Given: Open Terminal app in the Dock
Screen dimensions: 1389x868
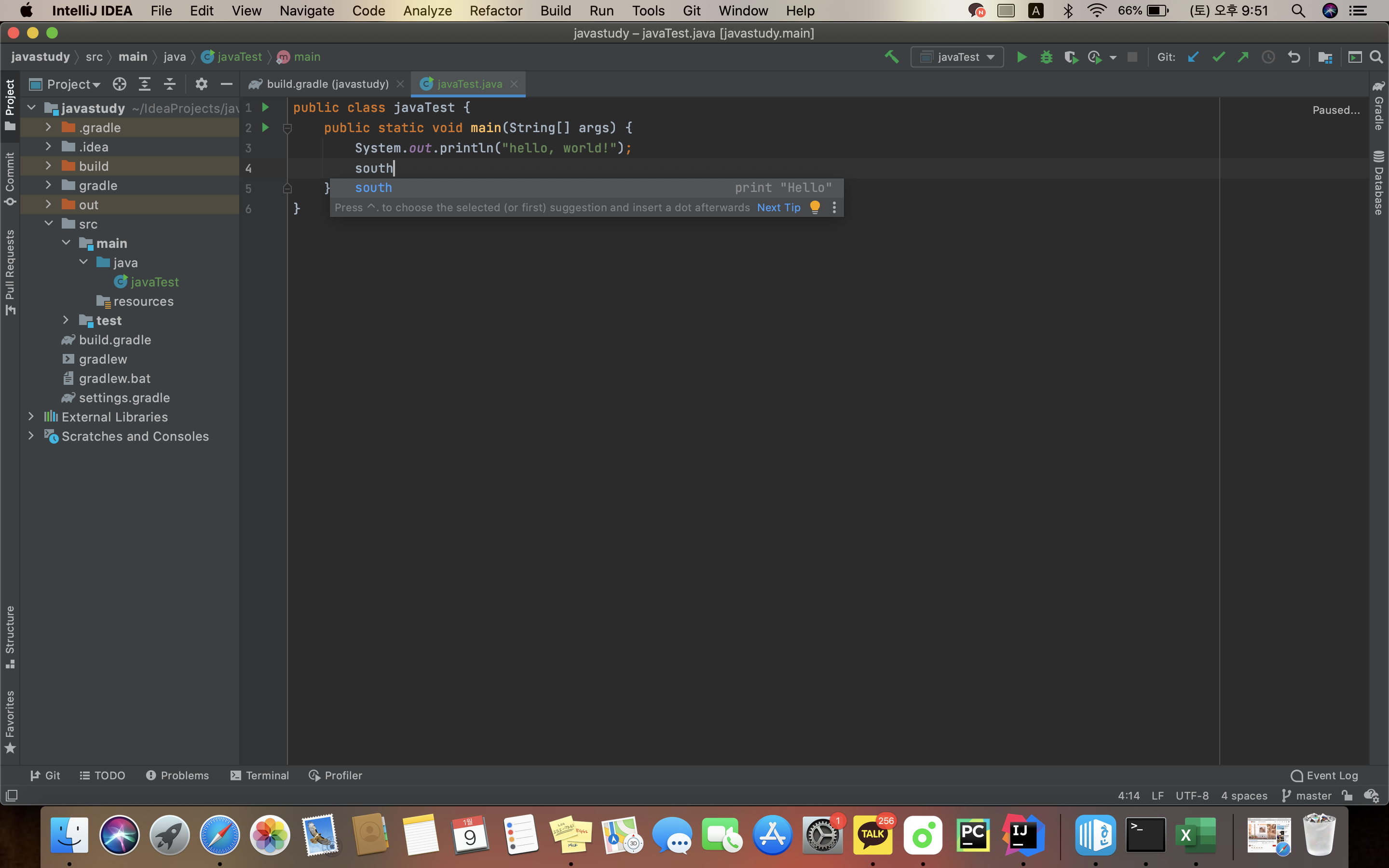Looking at the screenshot, I should point(1145,834).
